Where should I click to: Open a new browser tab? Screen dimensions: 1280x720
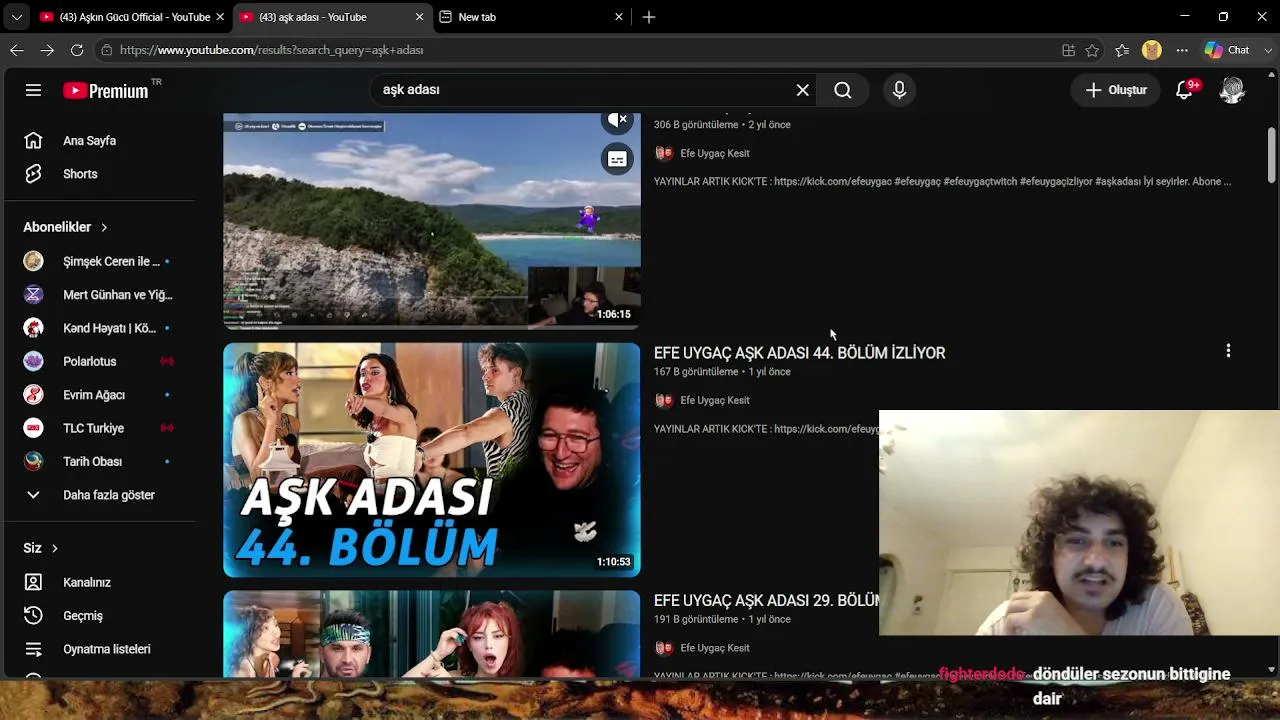(649, 17)
